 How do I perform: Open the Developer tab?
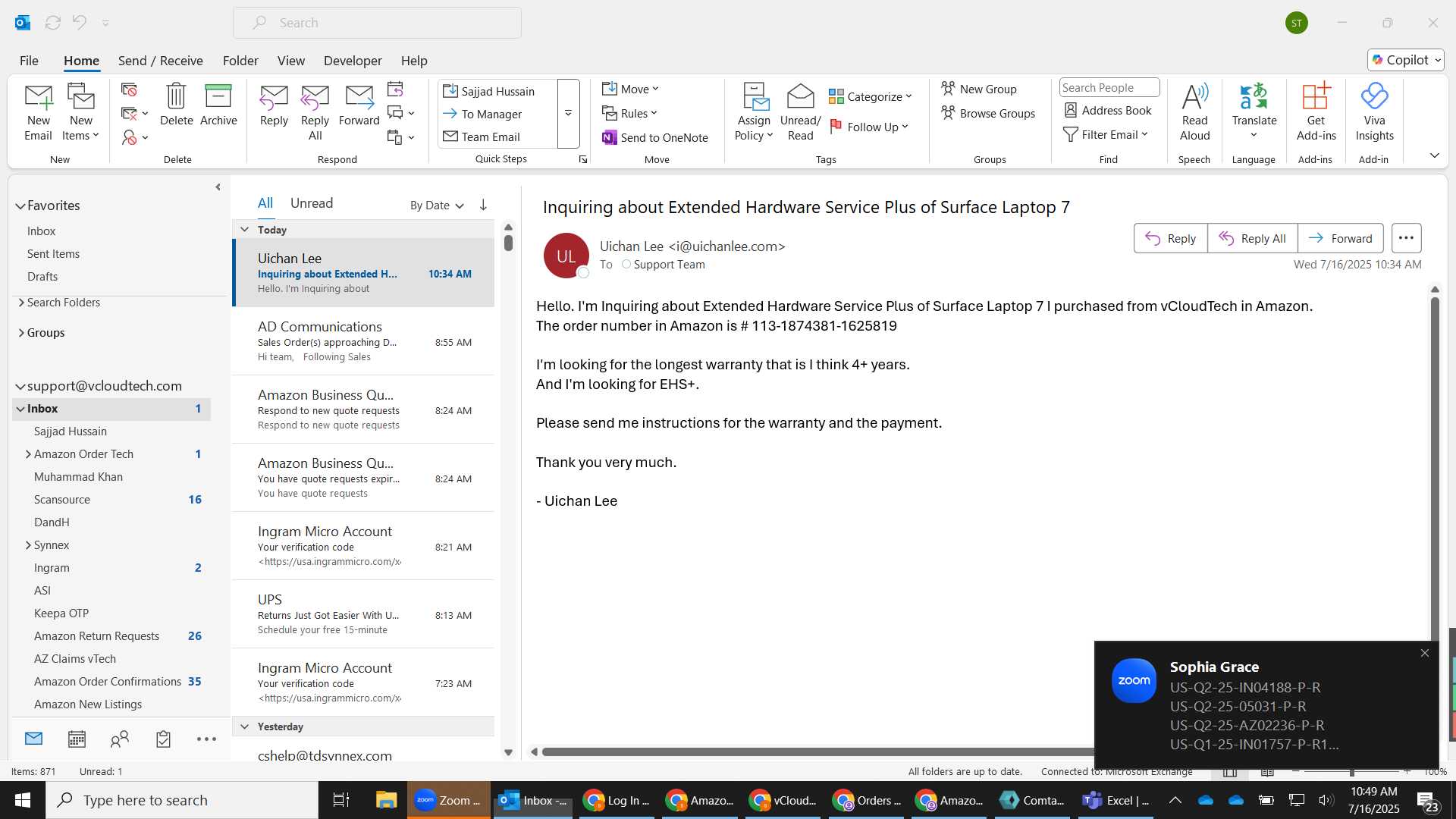pyautogui.click(x=353, y=61)
